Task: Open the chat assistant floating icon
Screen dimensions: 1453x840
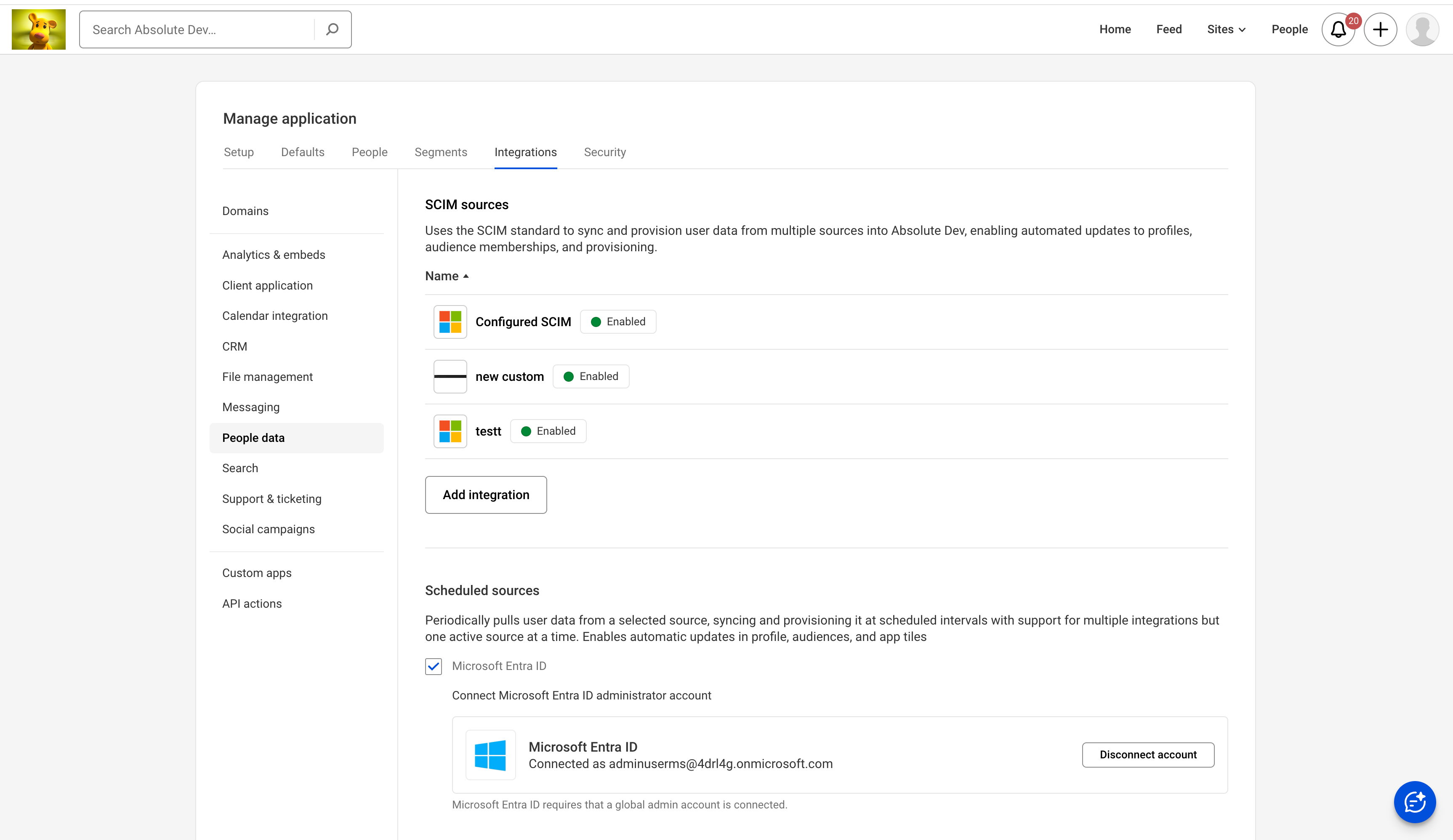Action: tap(1414, 802)
